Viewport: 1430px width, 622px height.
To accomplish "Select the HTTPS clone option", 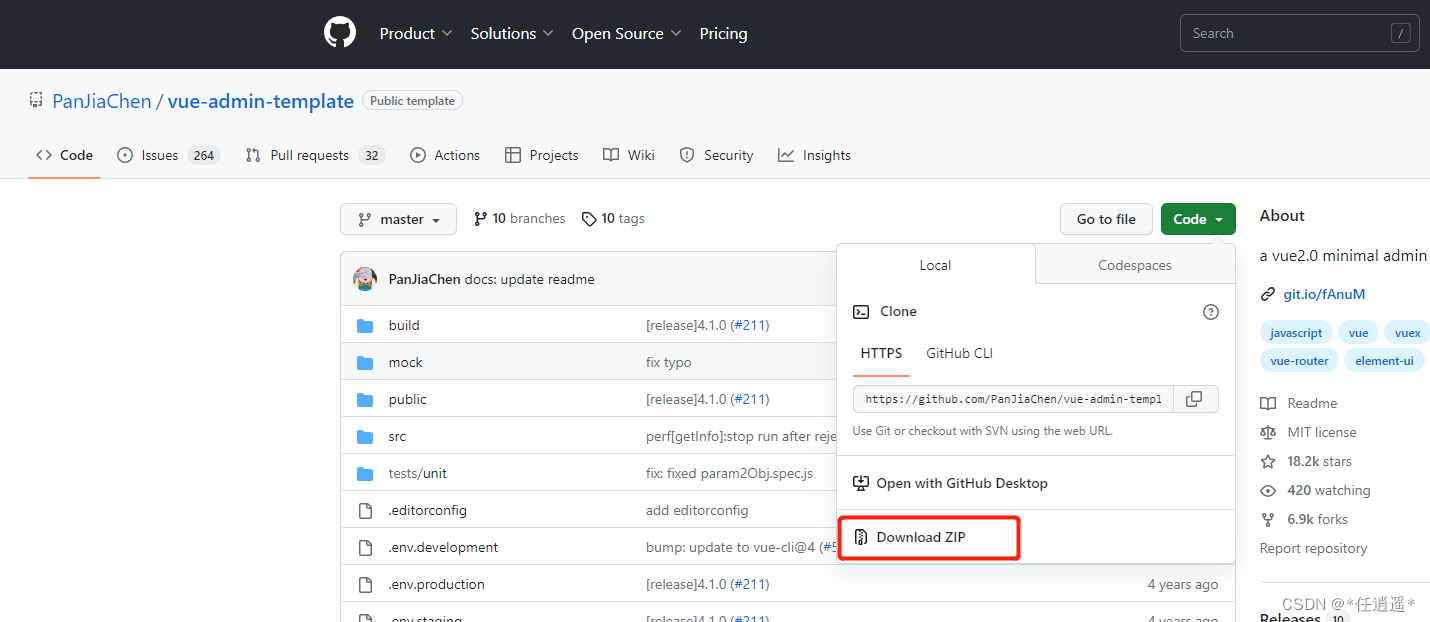I will click(x=881, y=353).
